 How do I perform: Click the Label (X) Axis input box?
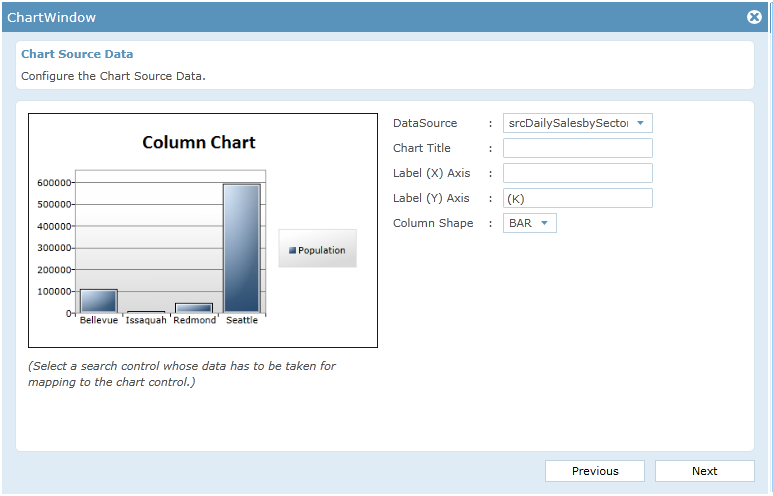click(577, 173)
